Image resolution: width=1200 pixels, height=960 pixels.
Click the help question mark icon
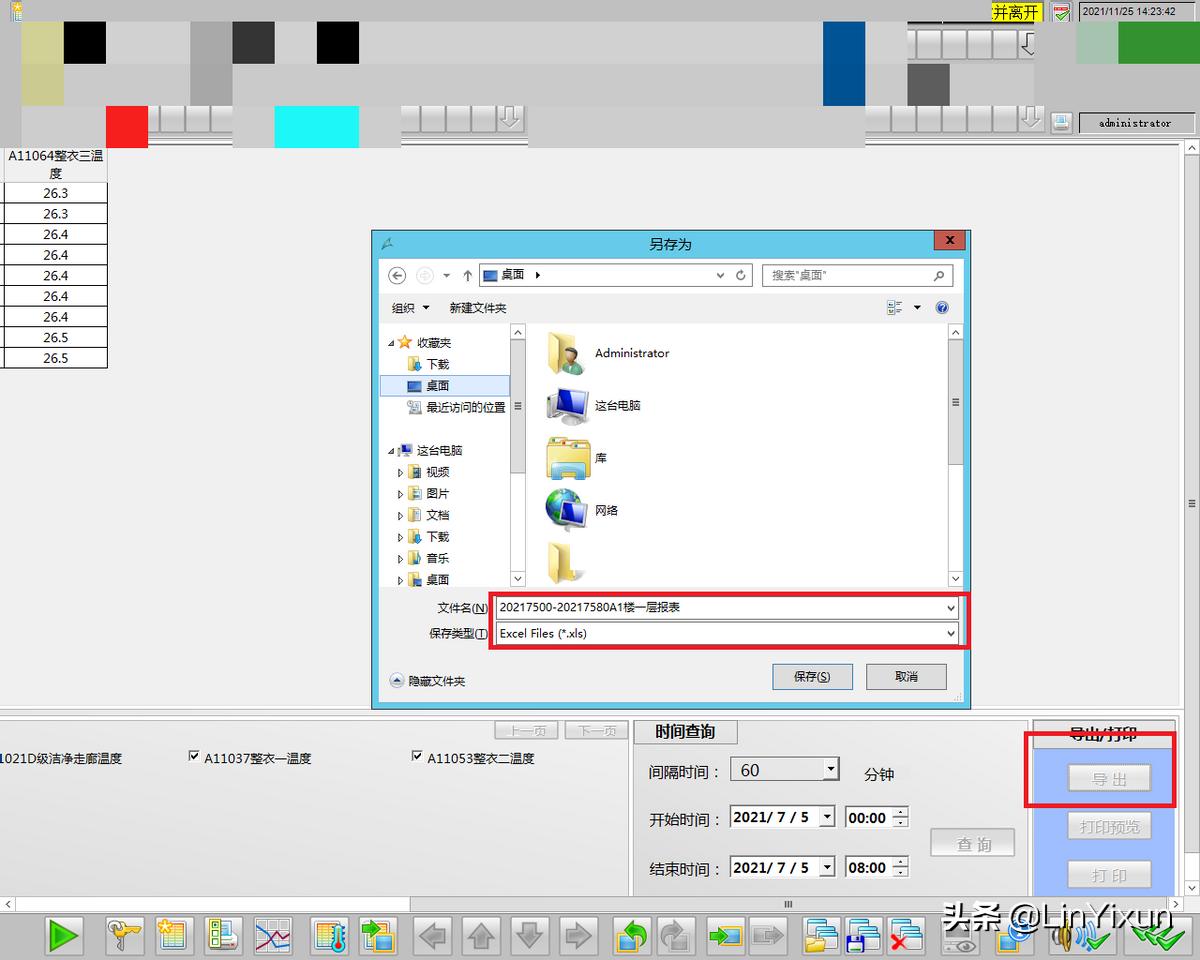coord(942,308)
